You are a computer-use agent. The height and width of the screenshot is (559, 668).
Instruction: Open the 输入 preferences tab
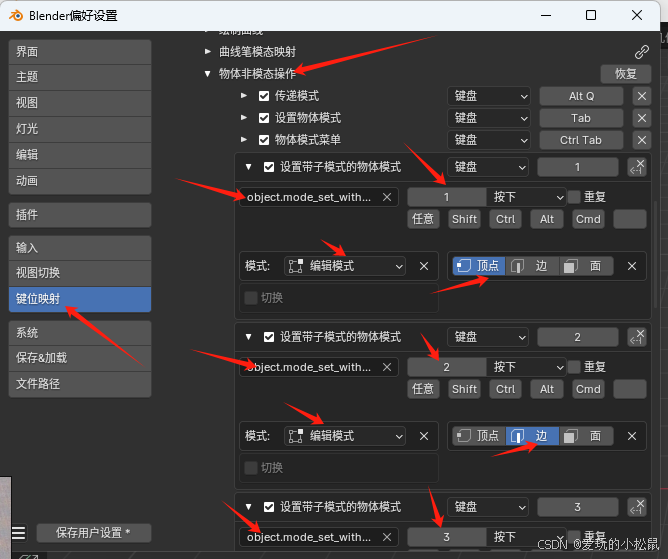click(x=80, y=248)
